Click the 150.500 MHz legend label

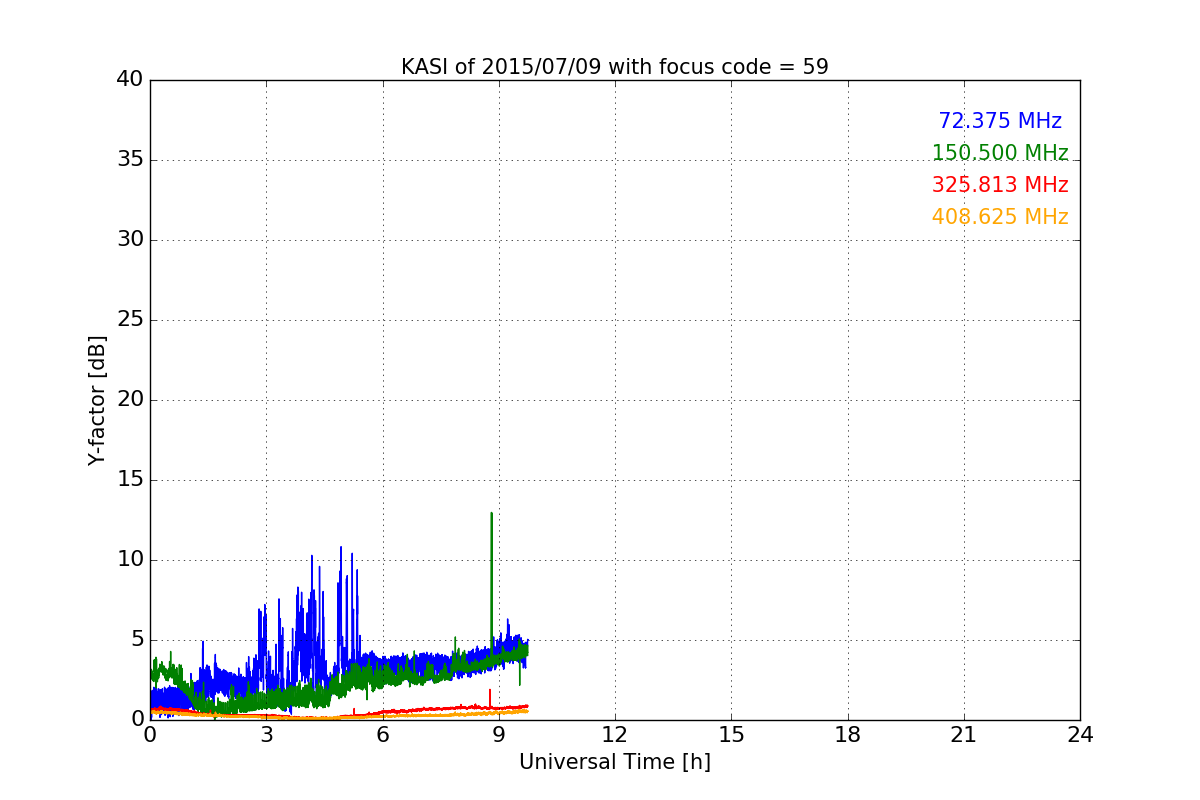pyautogui.click(x=1000, y=153)
